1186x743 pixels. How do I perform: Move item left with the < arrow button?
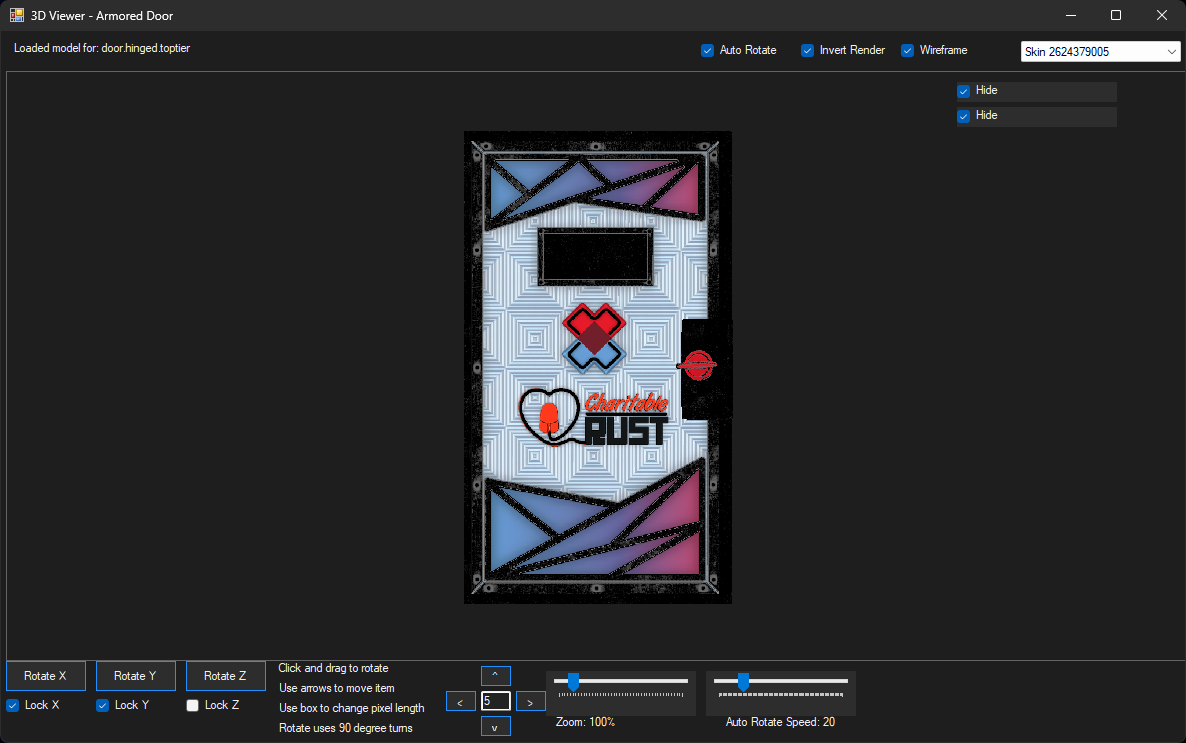461,701
